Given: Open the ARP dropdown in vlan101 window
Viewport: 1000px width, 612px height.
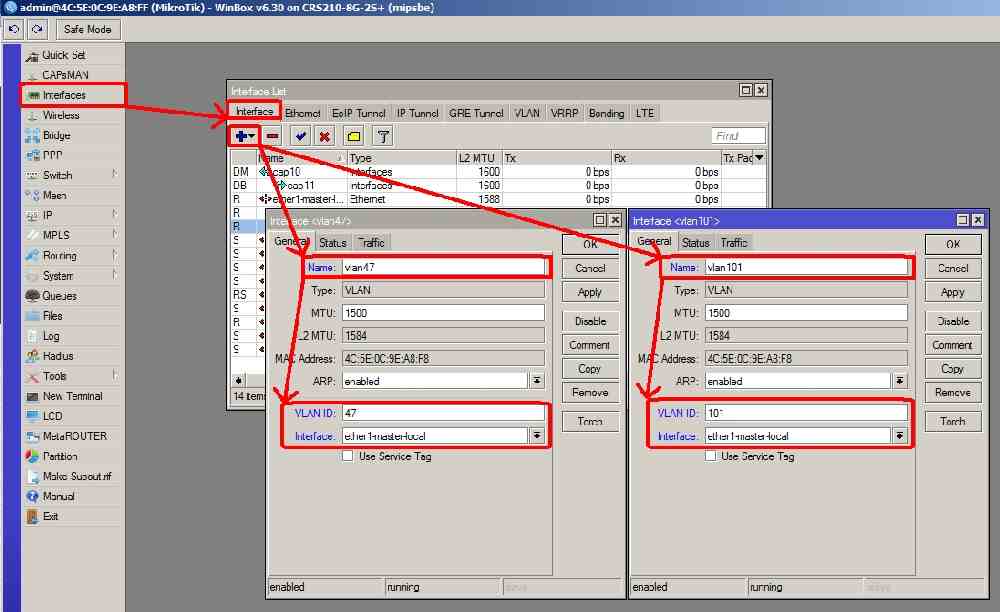Looking at the screenshot, I should 899,381.
